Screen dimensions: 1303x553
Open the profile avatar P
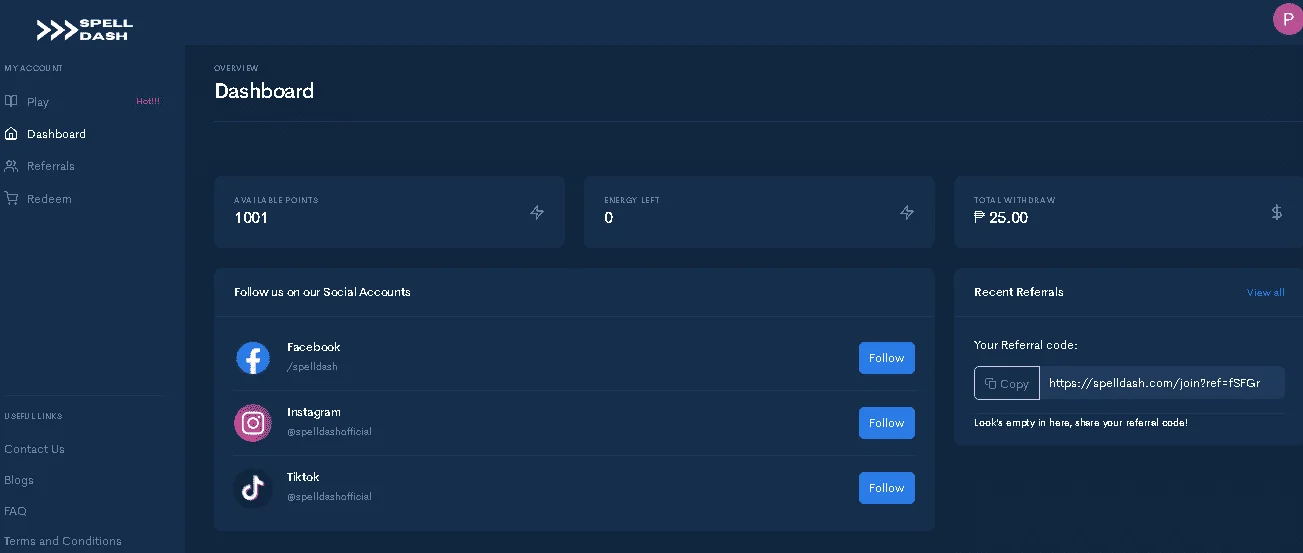point(1287,19)
